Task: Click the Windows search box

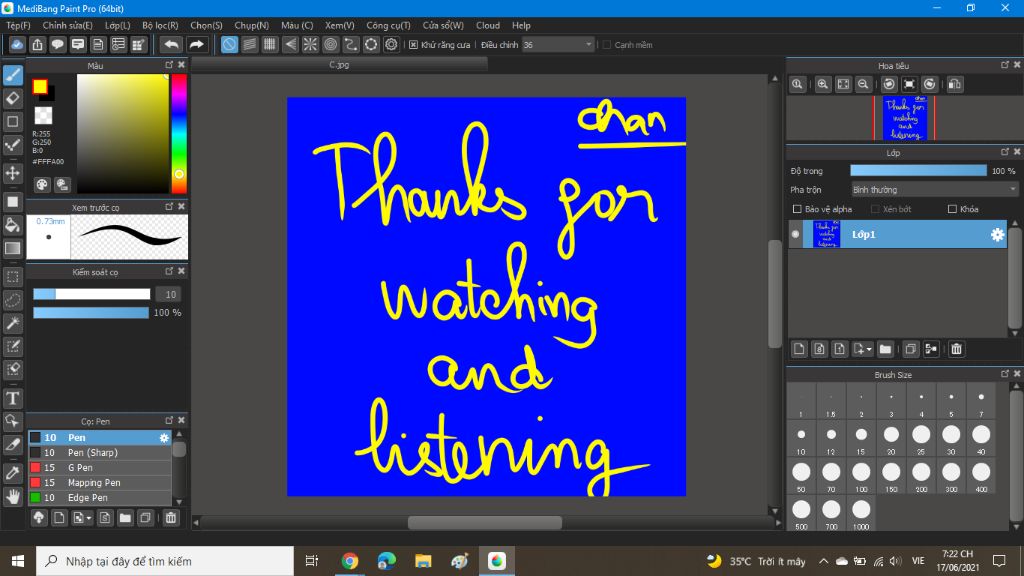Action: [x=165, y=561]
